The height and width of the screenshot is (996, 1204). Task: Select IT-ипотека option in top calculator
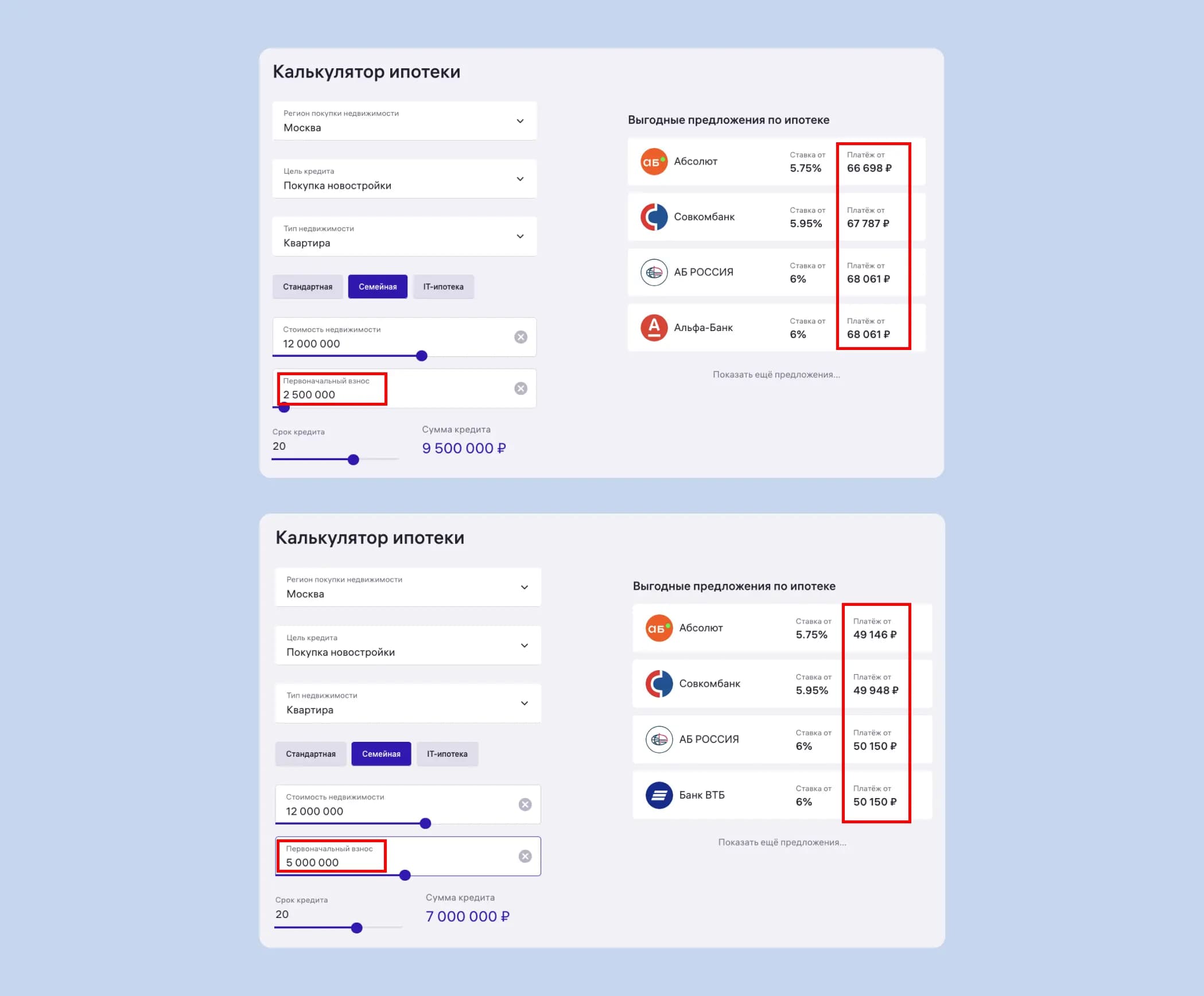[x=444, y=286]
